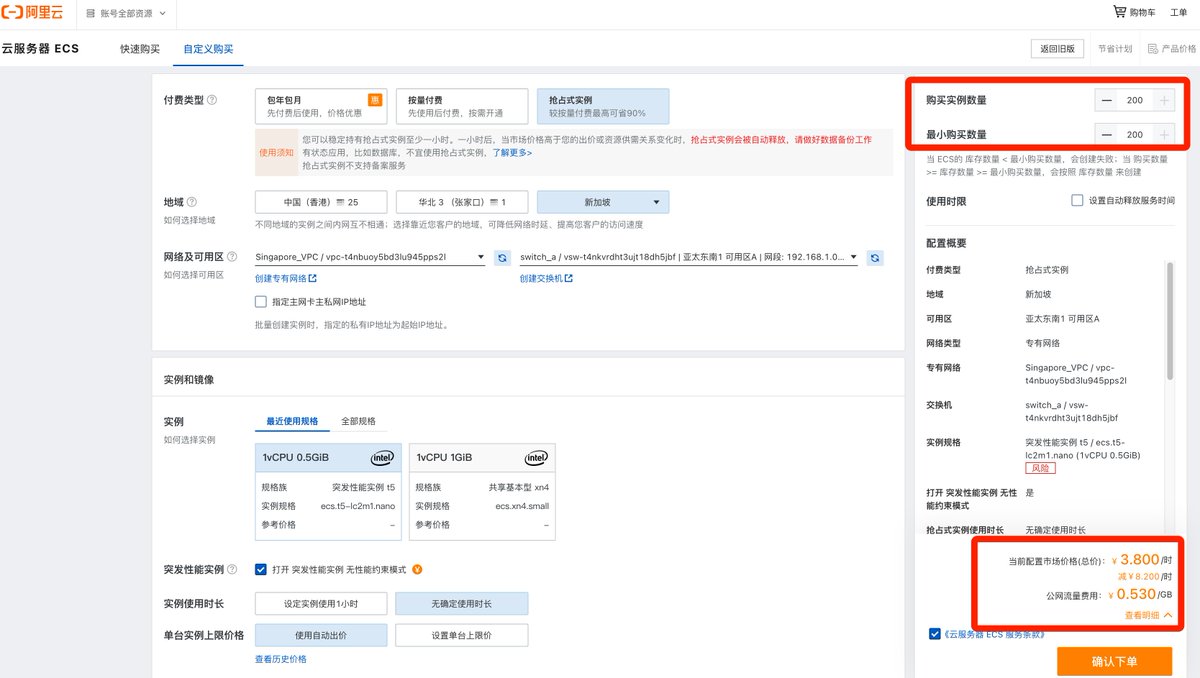Open 工单 in top menu
Viewport: 1200px width, 678px height.
click(x=1181, y=12)
